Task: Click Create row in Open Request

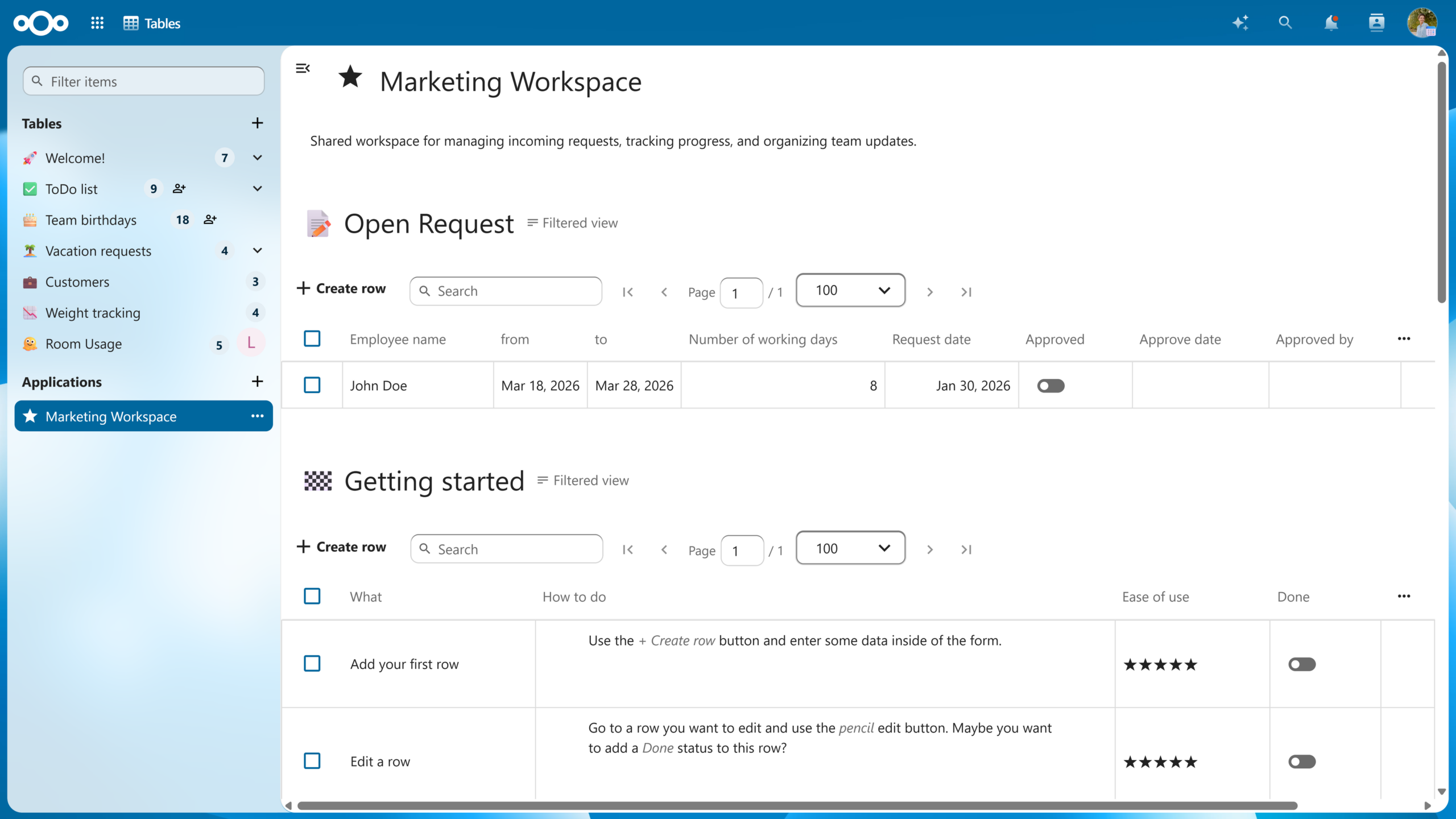Action: coord(341,288)
